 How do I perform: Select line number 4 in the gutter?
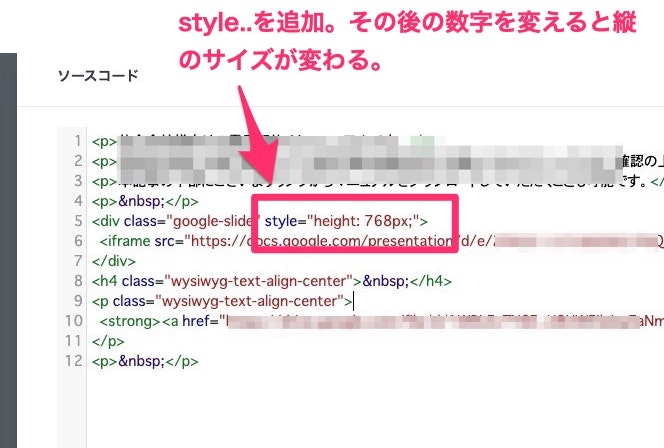(77, 201)
